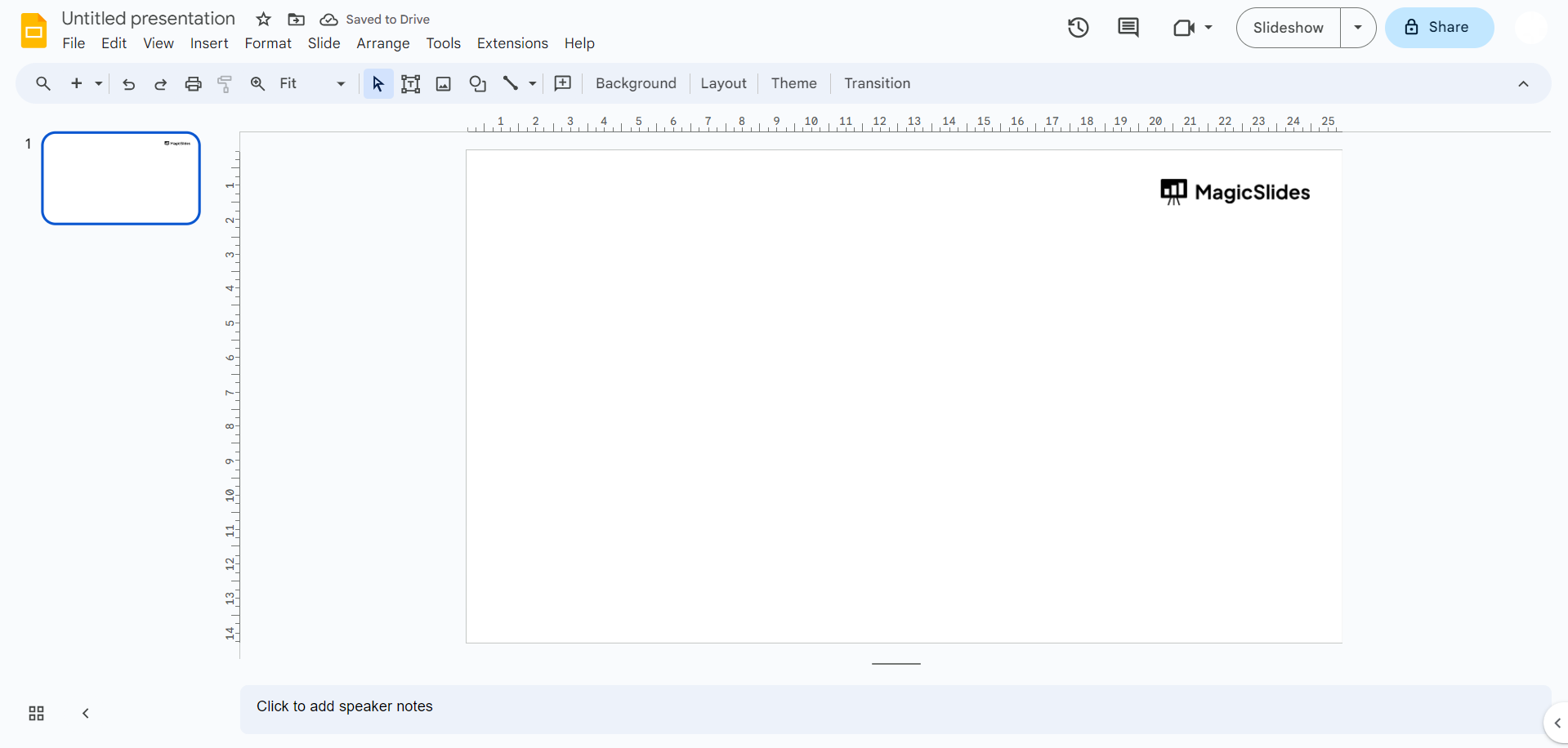The height and width of the screenshot is (748, 1568).
Task: Open the File menu
Action: 74,43
